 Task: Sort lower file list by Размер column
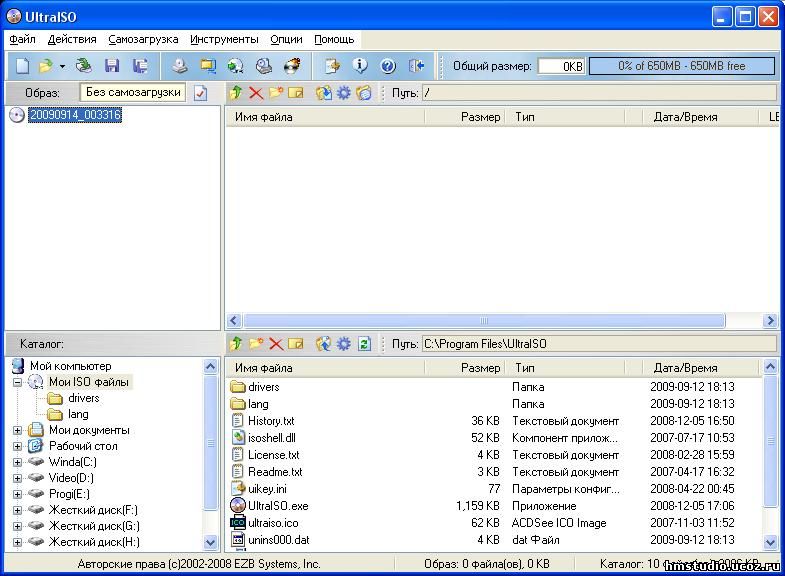click(x=465, y=368)
